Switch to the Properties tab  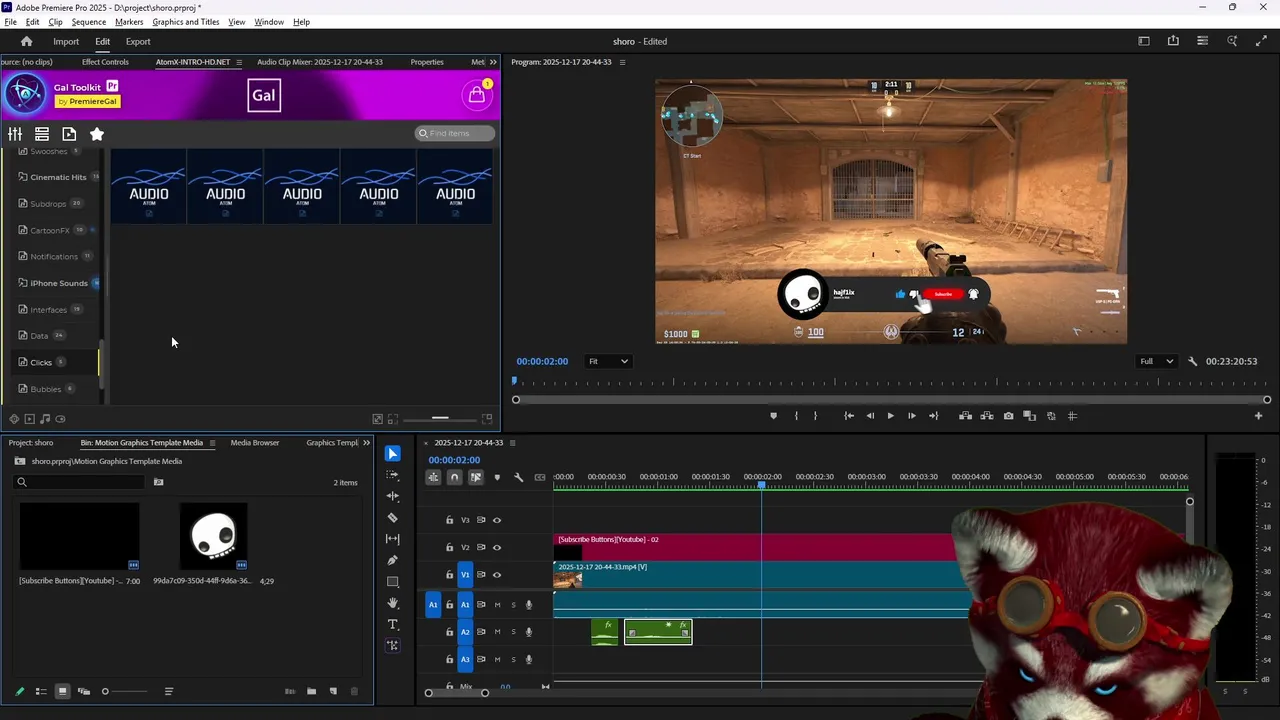(x=427, y=62)
